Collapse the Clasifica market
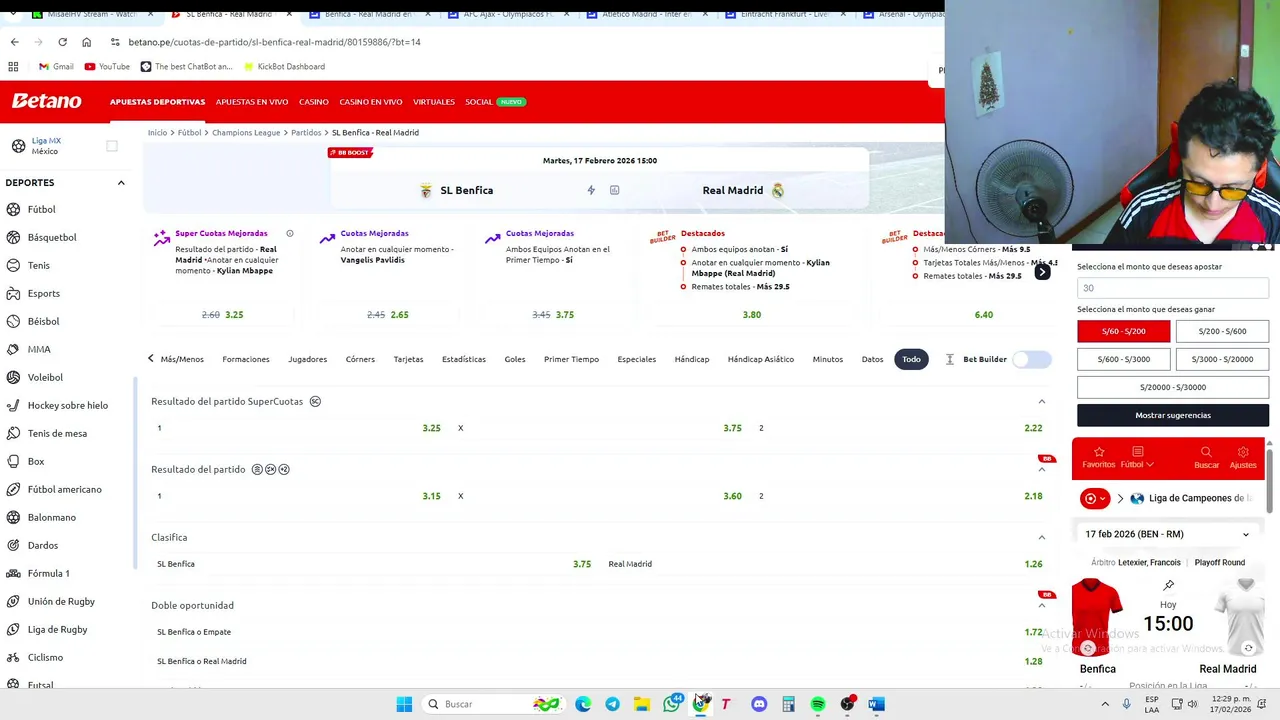This screenshot has width=1280, height=720. point(1041,537)
